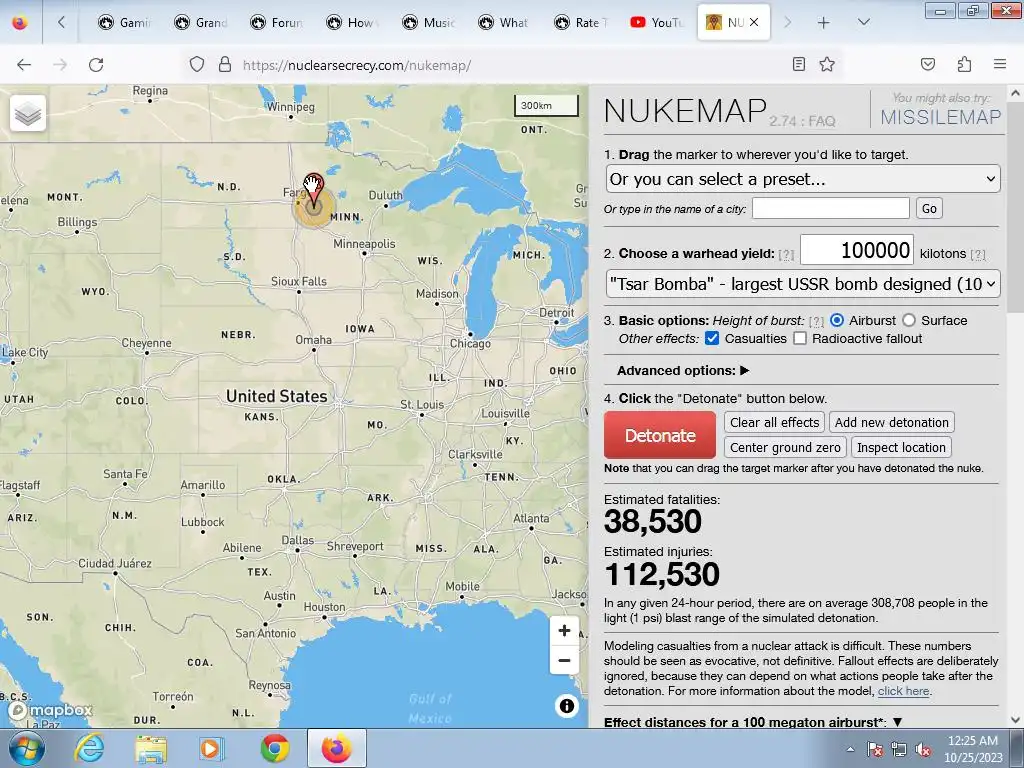1024x768 pixels.
Task: Expand the Advanced options section
Action: (683, 371)
